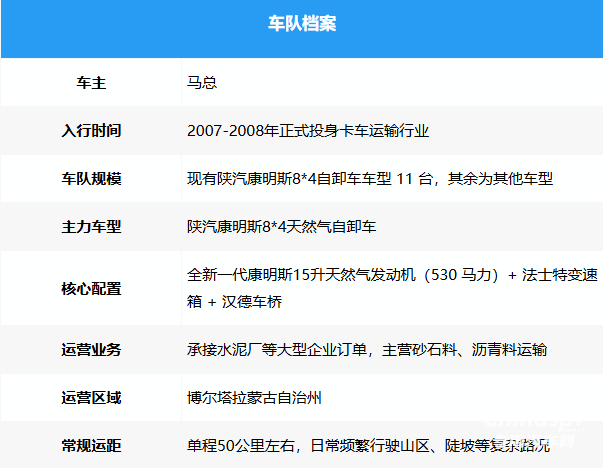Click the text about 水泥厂 orders

point(367,350)
